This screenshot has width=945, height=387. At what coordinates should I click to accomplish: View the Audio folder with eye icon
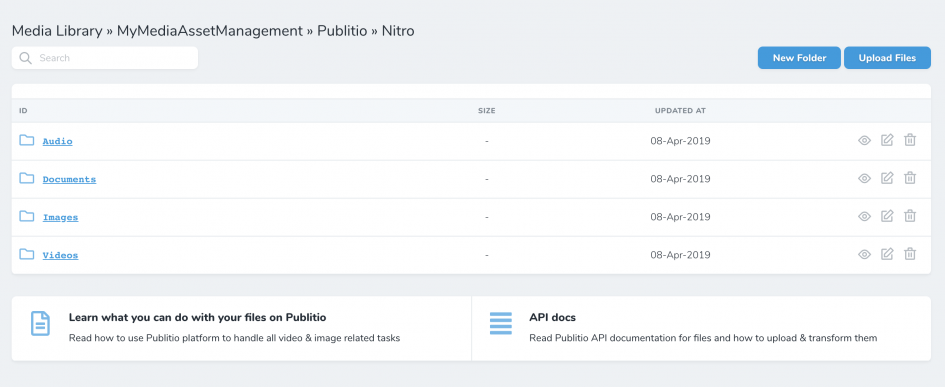pos(864,140)
